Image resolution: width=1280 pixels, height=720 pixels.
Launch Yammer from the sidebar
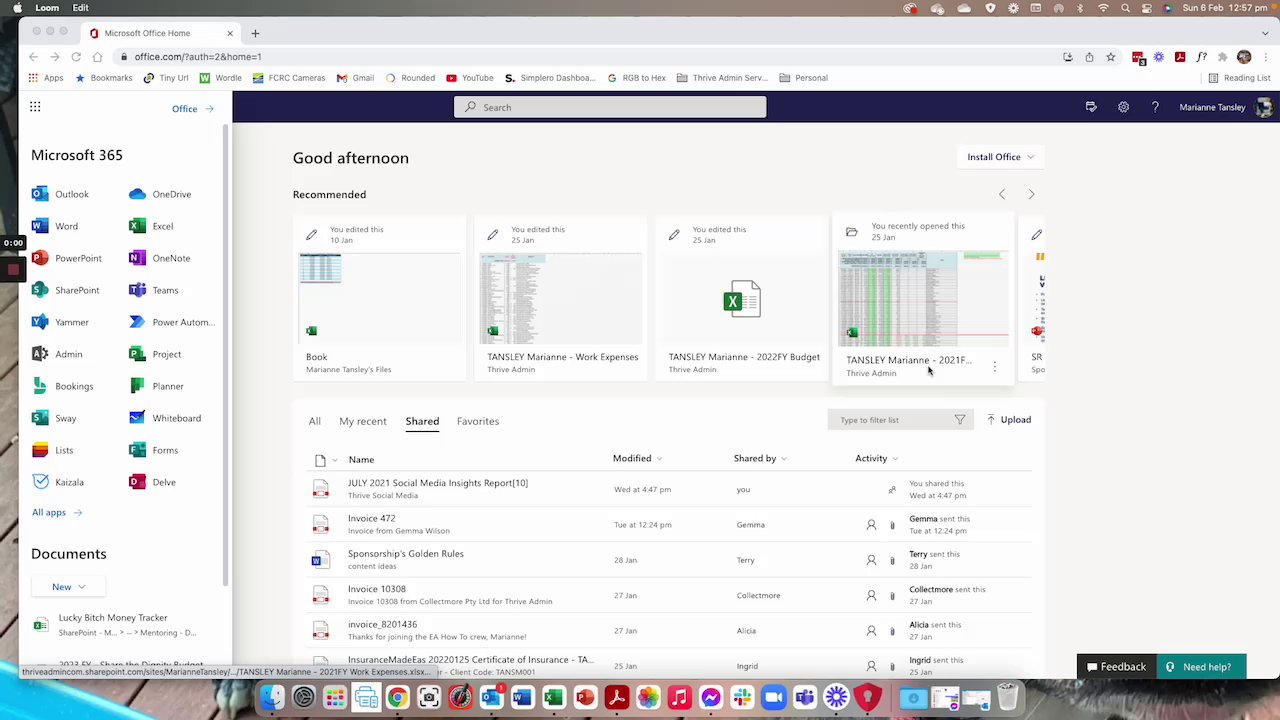(61, 322)
